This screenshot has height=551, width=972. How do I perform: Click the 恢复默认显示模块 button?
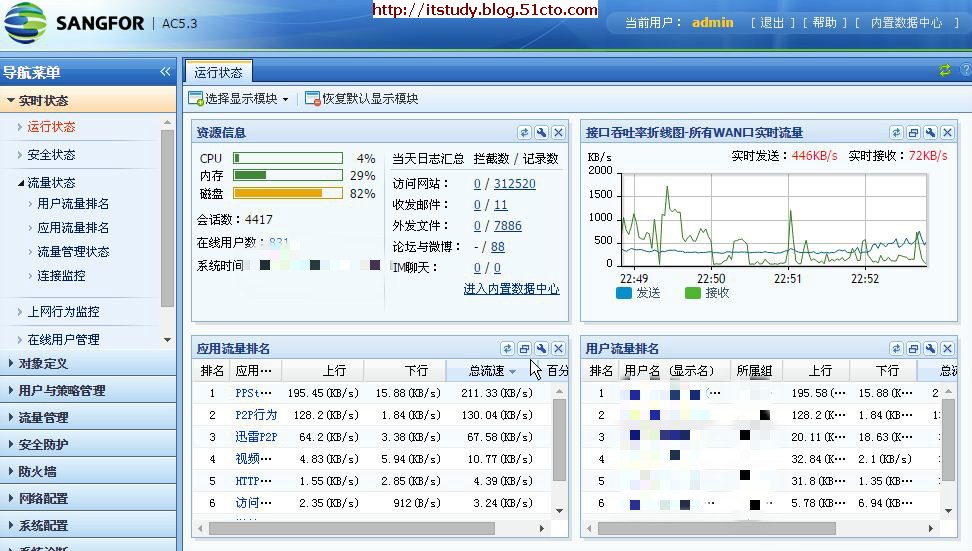(361, 99)
